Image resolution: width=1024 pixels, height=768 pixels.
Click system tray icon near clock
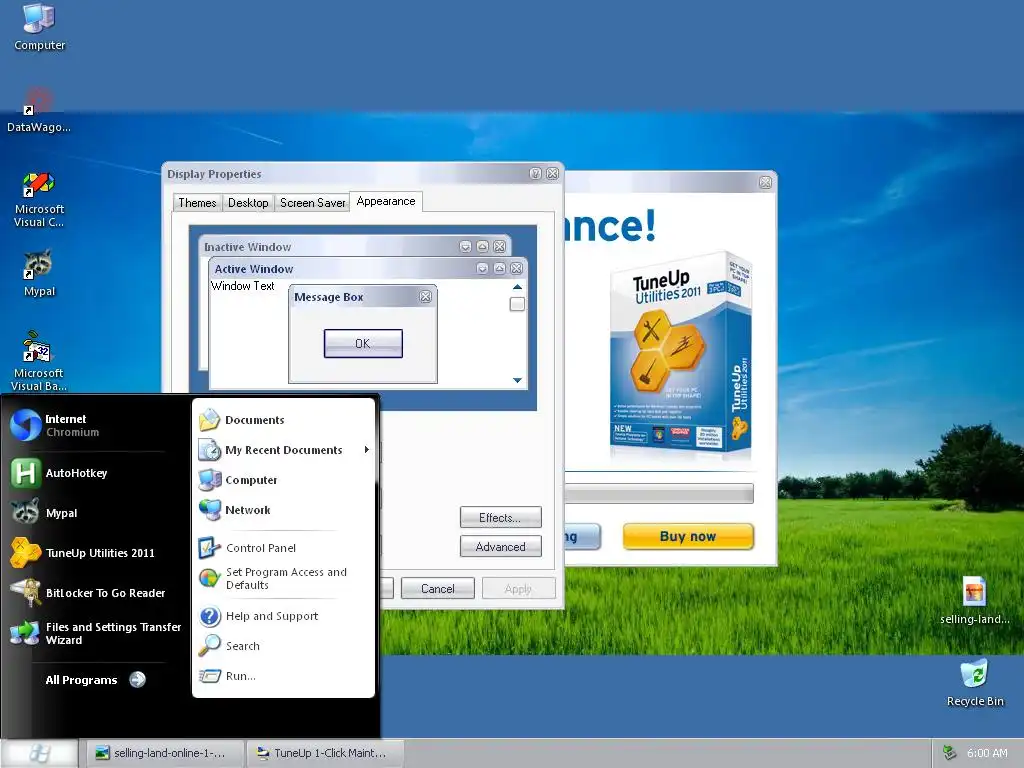(950, 753)
